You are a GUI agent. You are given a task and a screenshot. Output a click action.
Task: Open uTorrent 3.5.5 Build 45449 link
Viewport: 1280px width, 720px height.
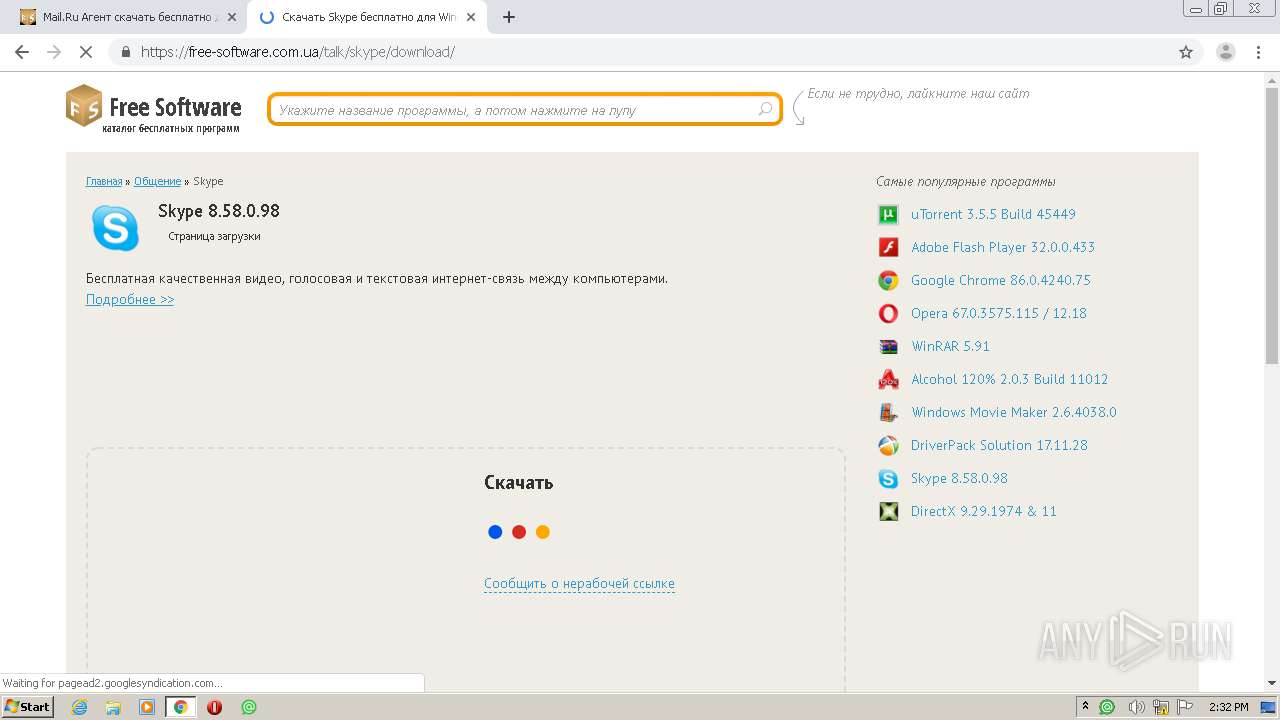(993, 214)
